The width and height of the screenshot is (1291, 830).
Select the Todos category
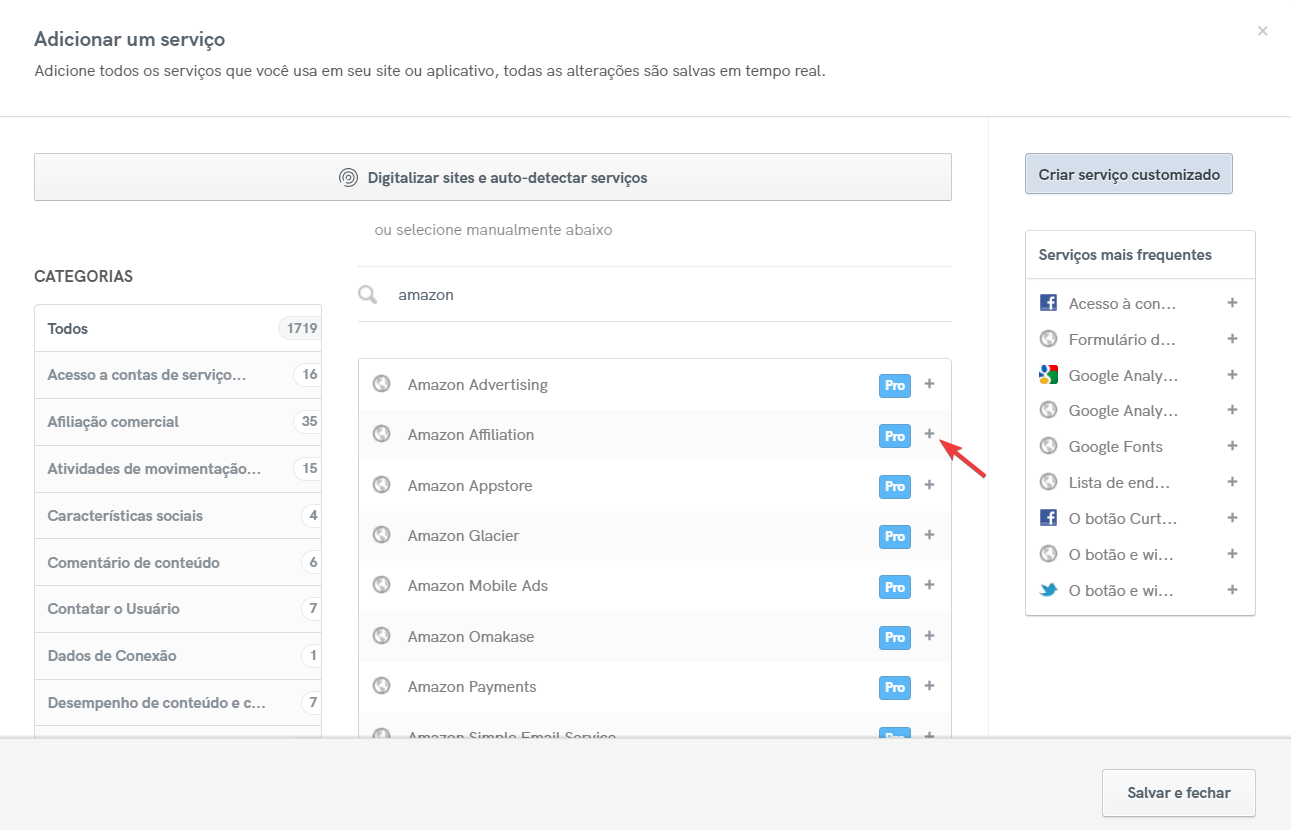click(x=67, y=328)
